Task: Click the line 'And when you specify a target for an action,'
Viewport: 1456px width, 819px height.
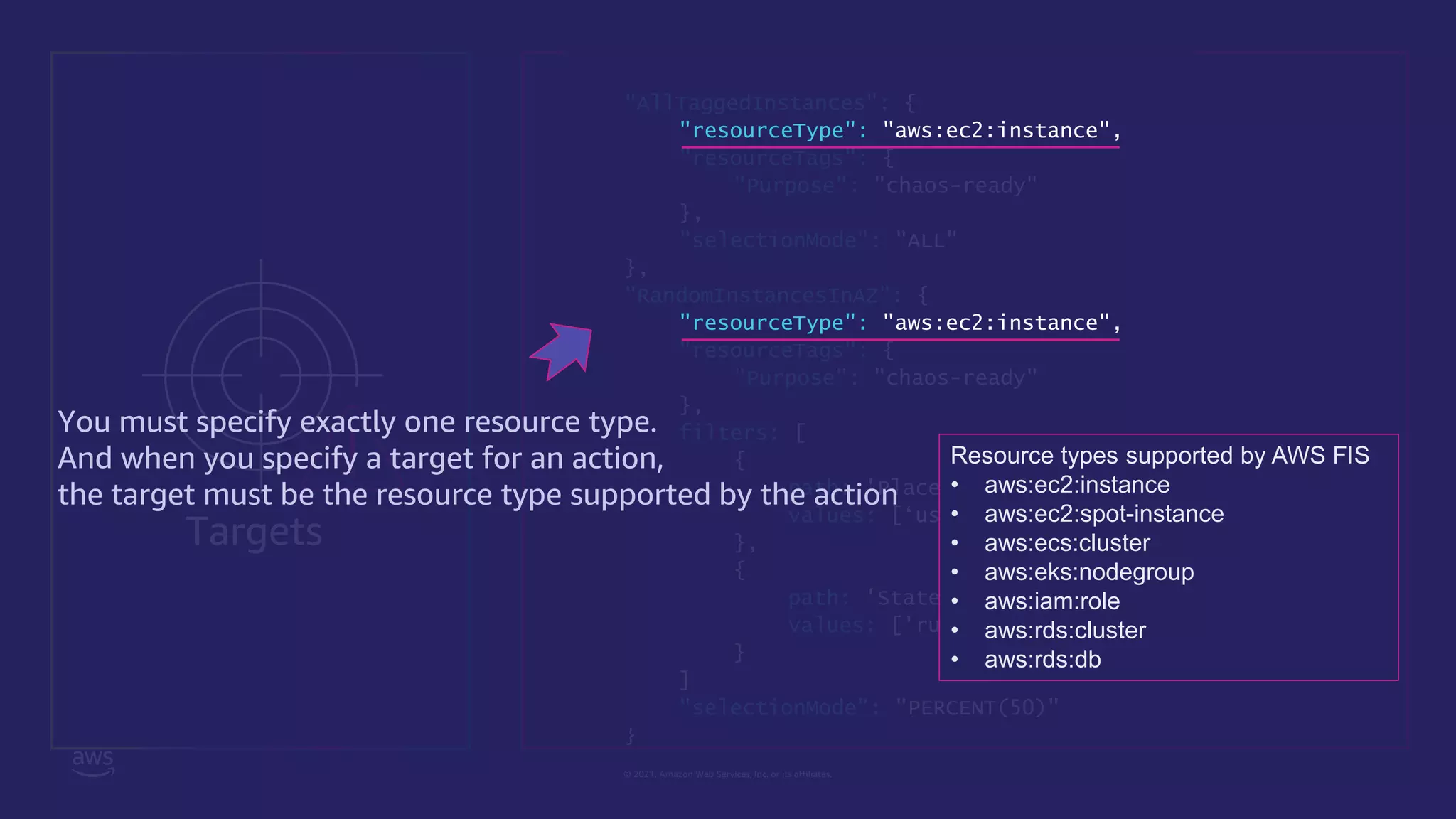Action: [x=360, y=459]
